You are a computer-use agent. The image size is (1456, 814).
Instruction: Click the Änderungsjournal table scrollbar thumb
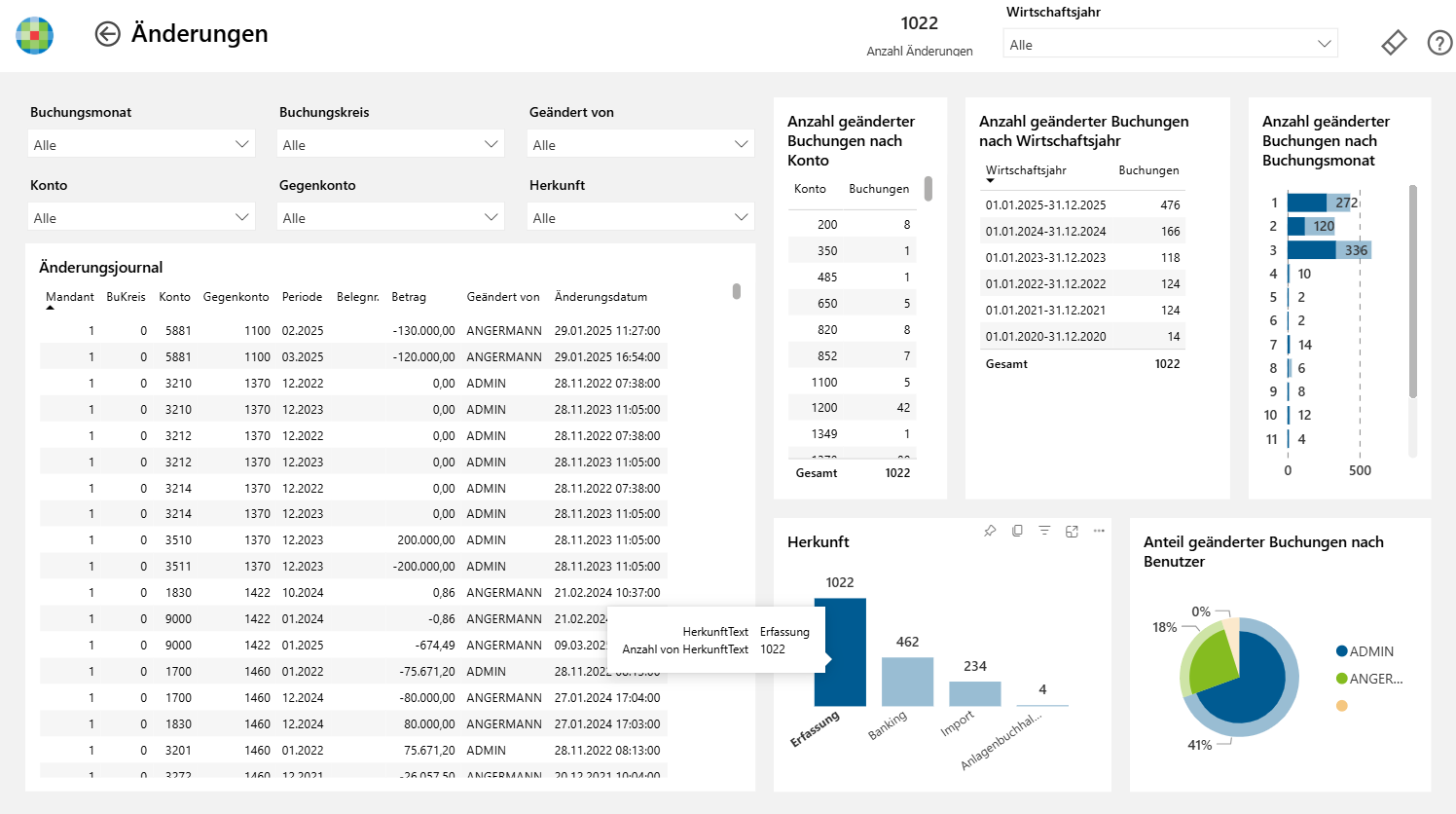737,291
